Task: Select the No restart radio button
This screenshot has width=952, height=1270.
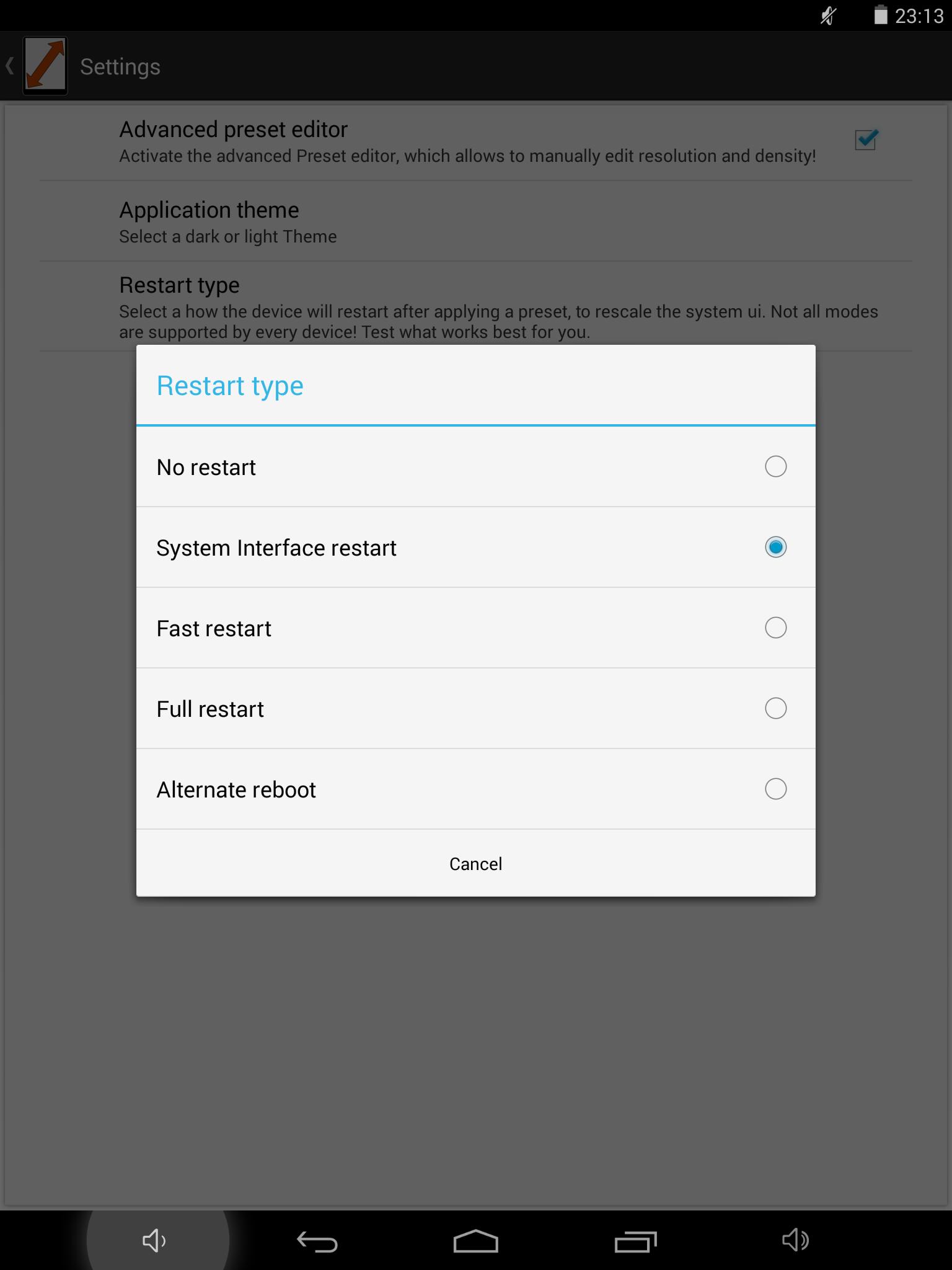Action: click(x=776, y=466)
